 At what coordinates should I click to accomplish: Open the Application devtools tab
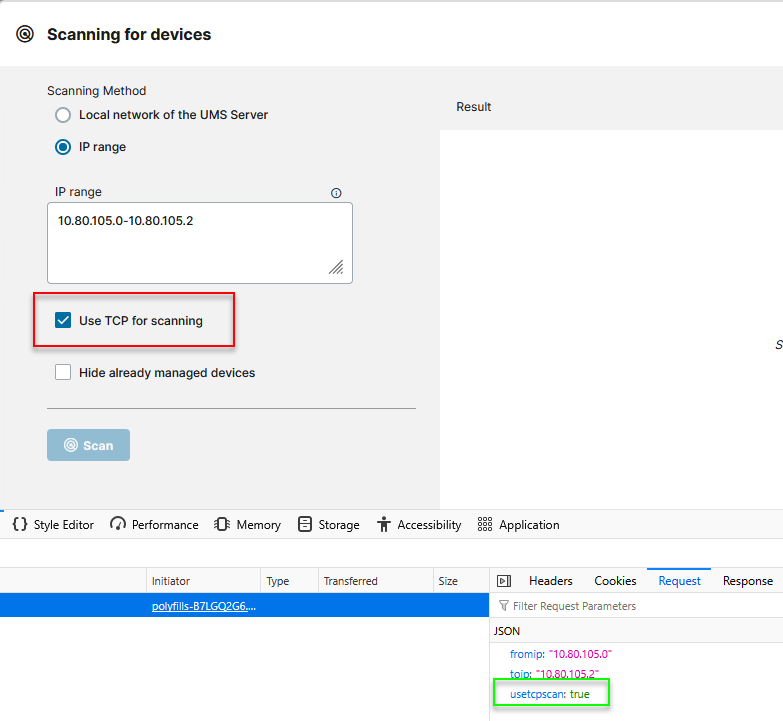518,524
